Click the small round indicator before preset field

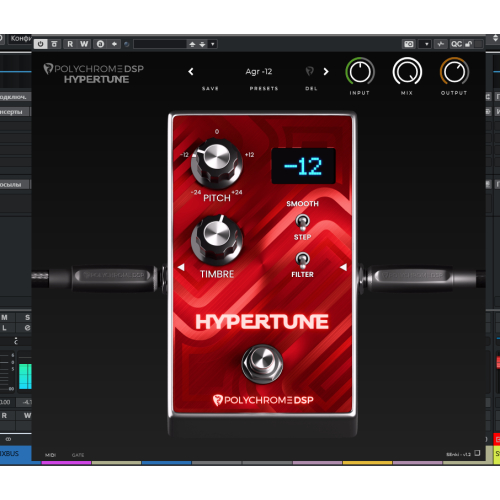tap(126, 44)
